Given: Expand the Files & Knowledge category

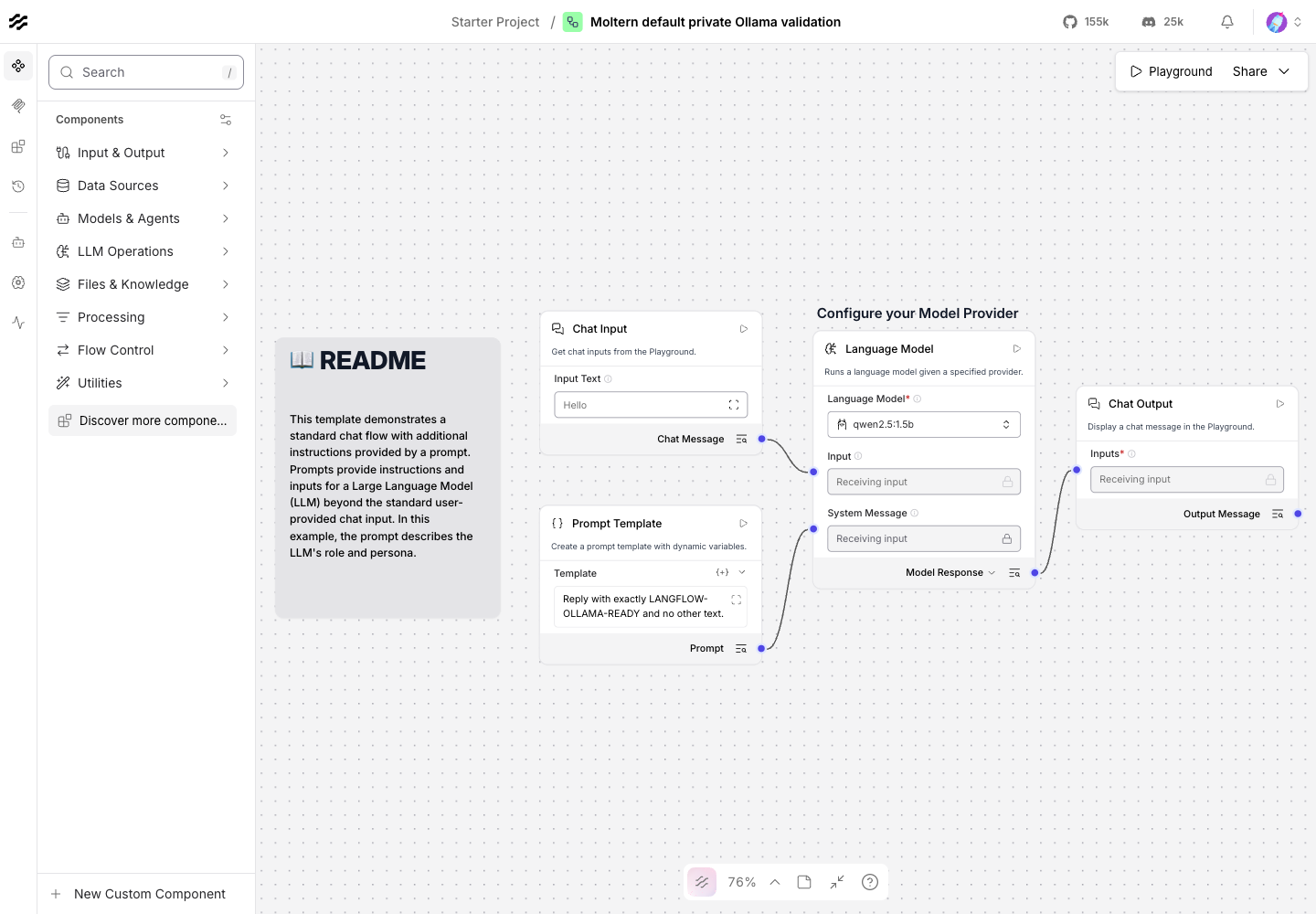Looking at the screenshot, I should 143,284.
